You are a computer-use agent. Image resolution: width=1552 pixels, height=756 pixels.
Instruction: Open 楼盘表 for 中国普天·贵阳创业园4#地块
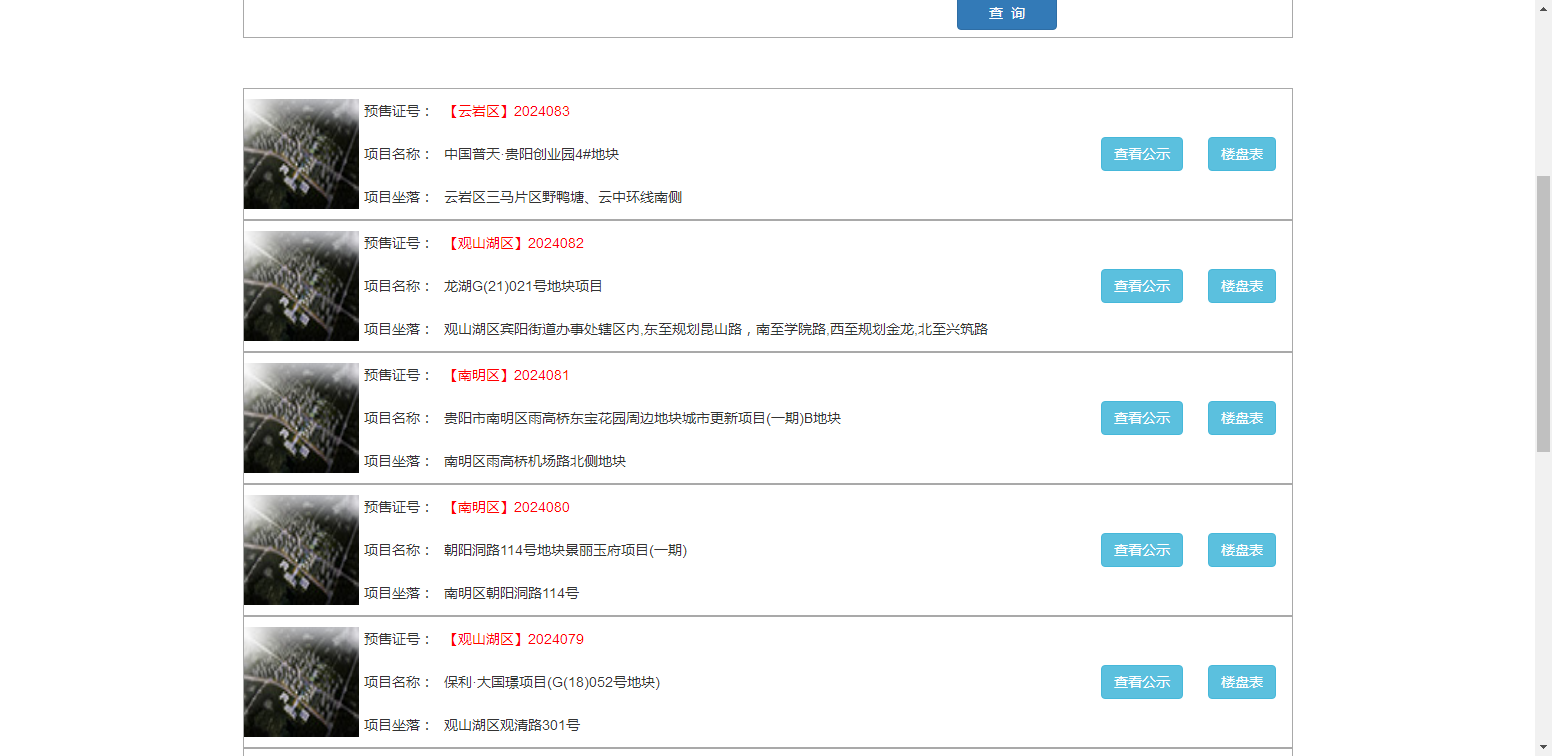[1241, 154]
